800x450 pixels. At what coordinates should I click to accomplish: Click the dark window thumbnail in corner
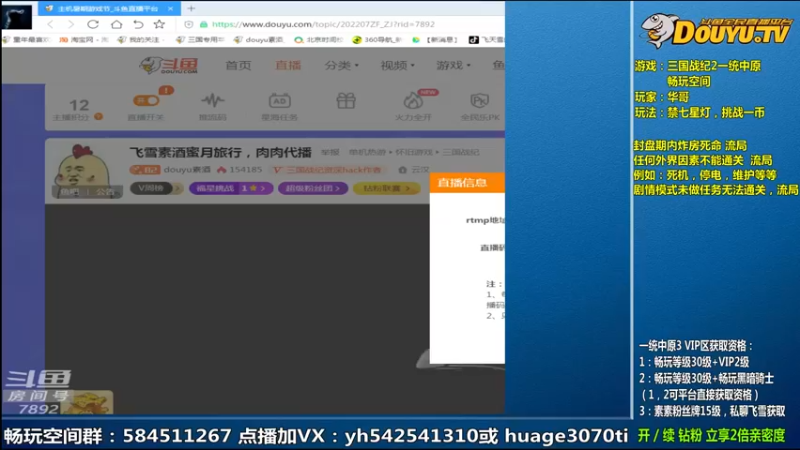tap(16, 17)
